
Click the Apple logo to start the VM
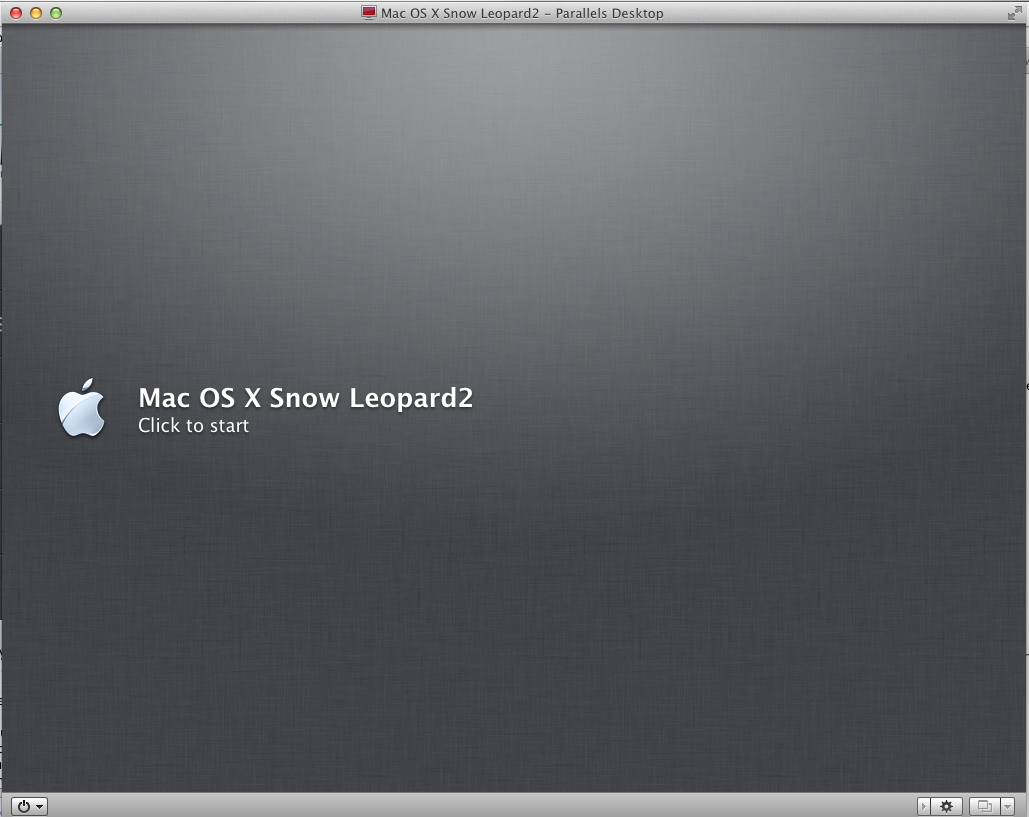81,408
